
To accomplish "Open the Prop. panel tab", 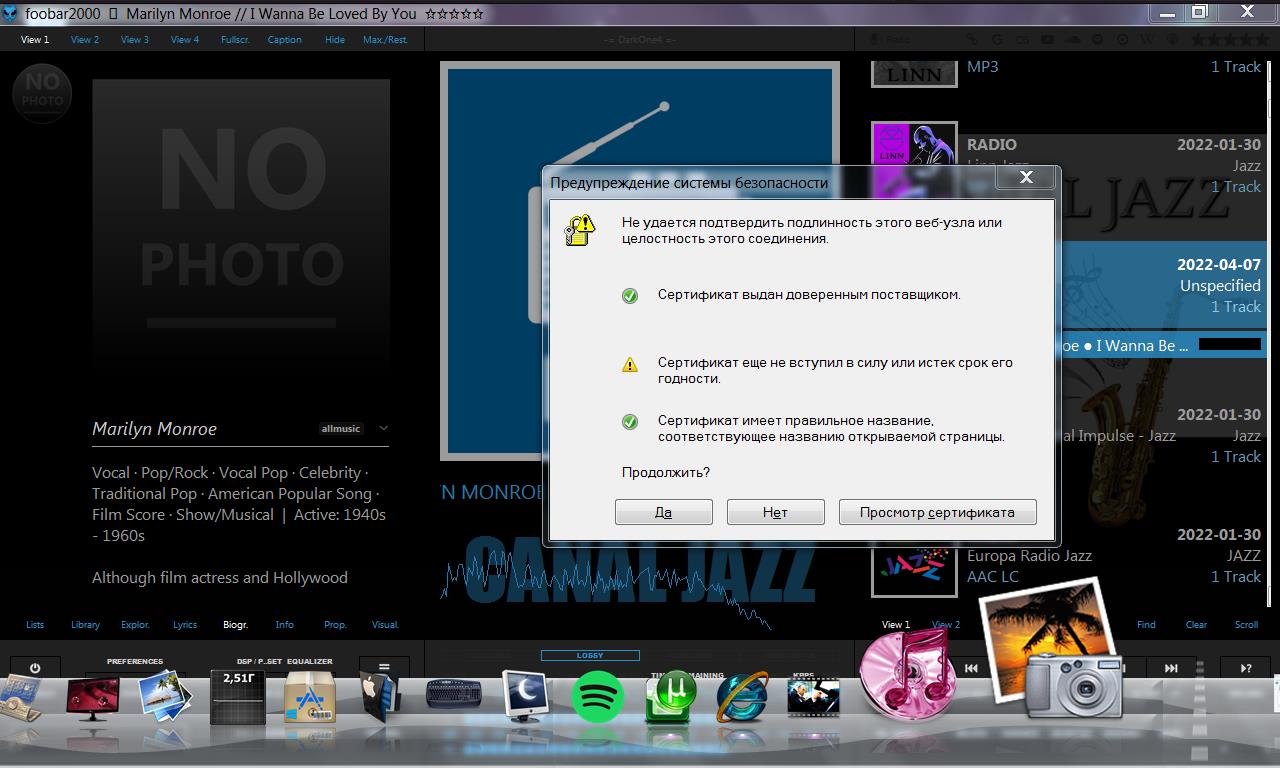I will [335, 625].
